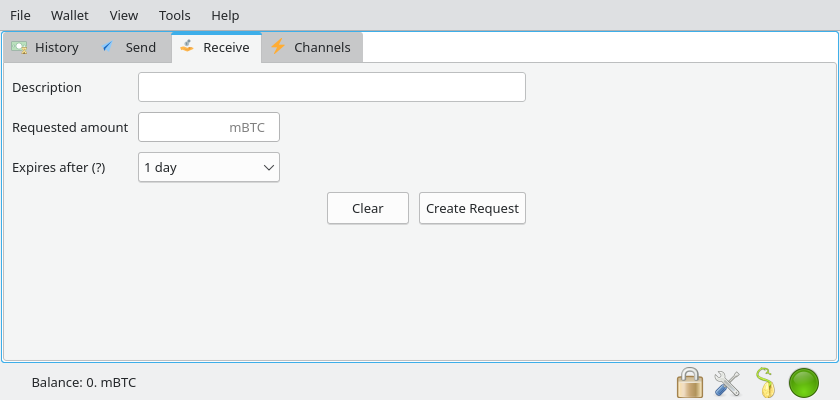
Task: Focus the Description text field
Action: click(x=331, y=87)
